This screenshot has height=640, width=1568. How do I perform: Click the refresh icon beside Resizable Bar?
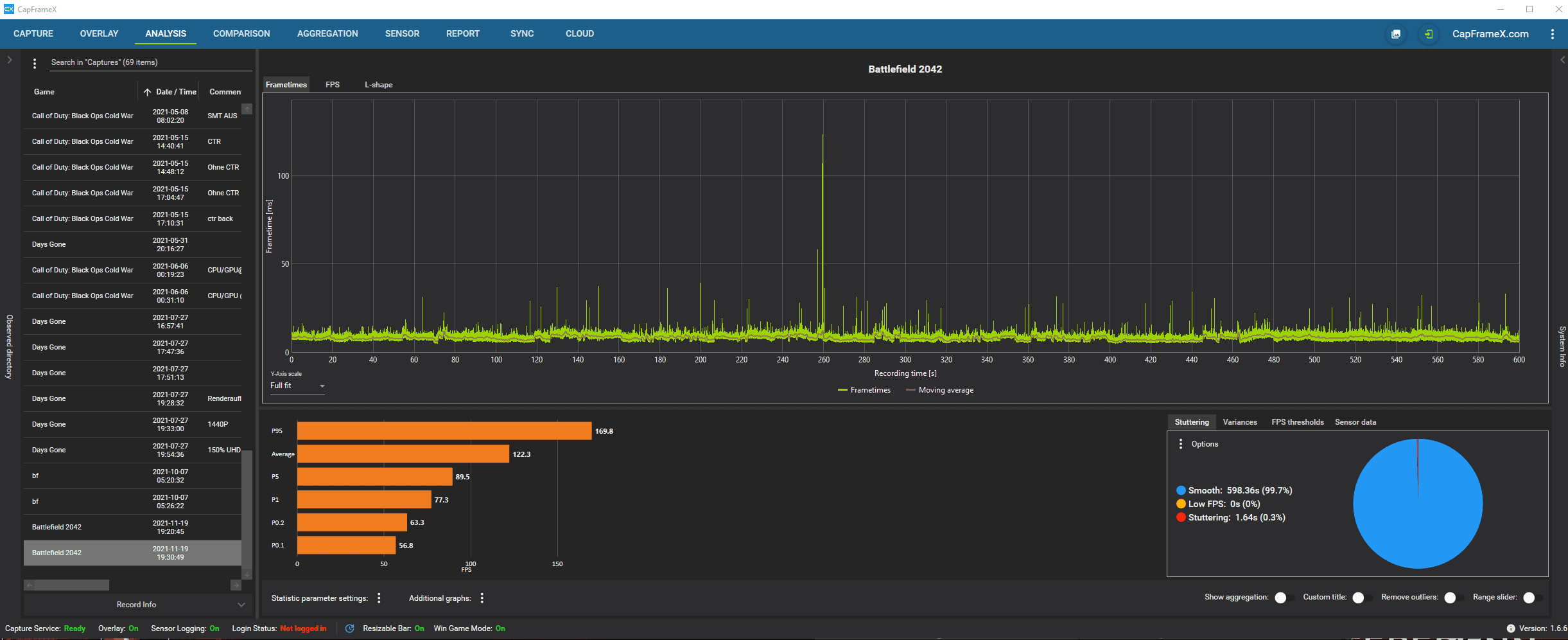click(x=350, y=628)
